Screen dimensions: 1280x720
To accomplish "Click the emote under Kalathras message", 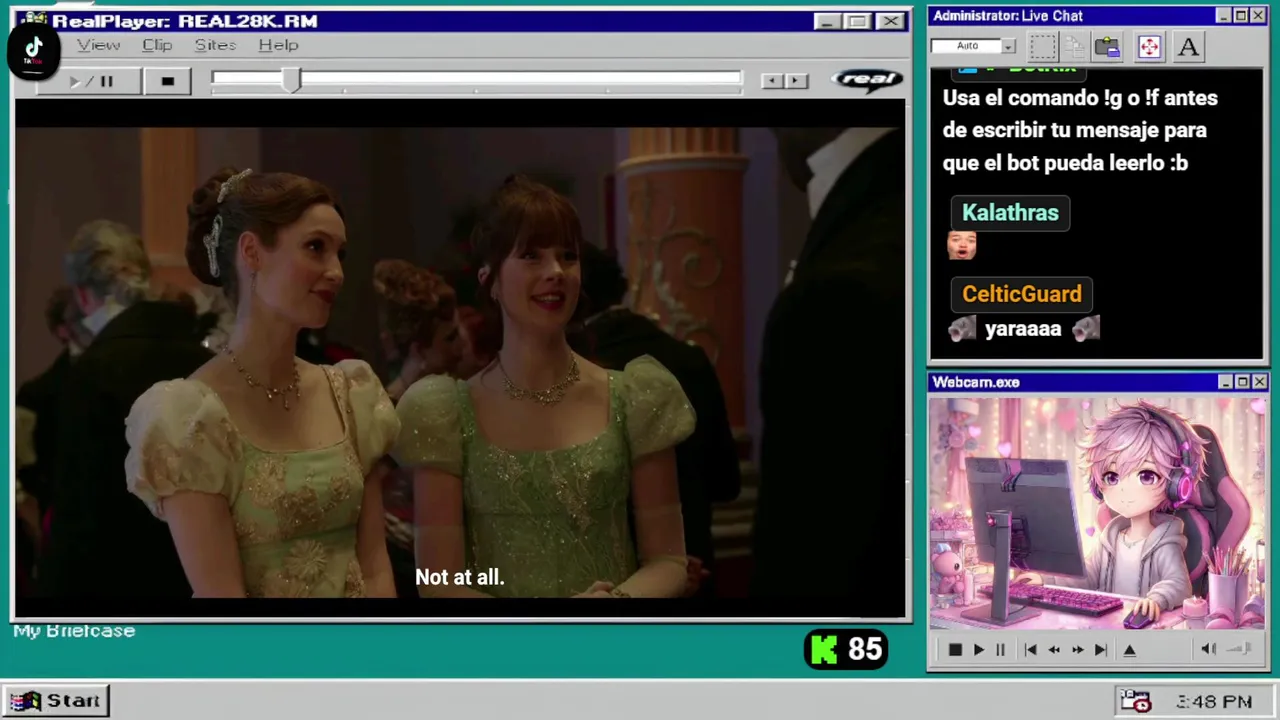I will [962, 245].
